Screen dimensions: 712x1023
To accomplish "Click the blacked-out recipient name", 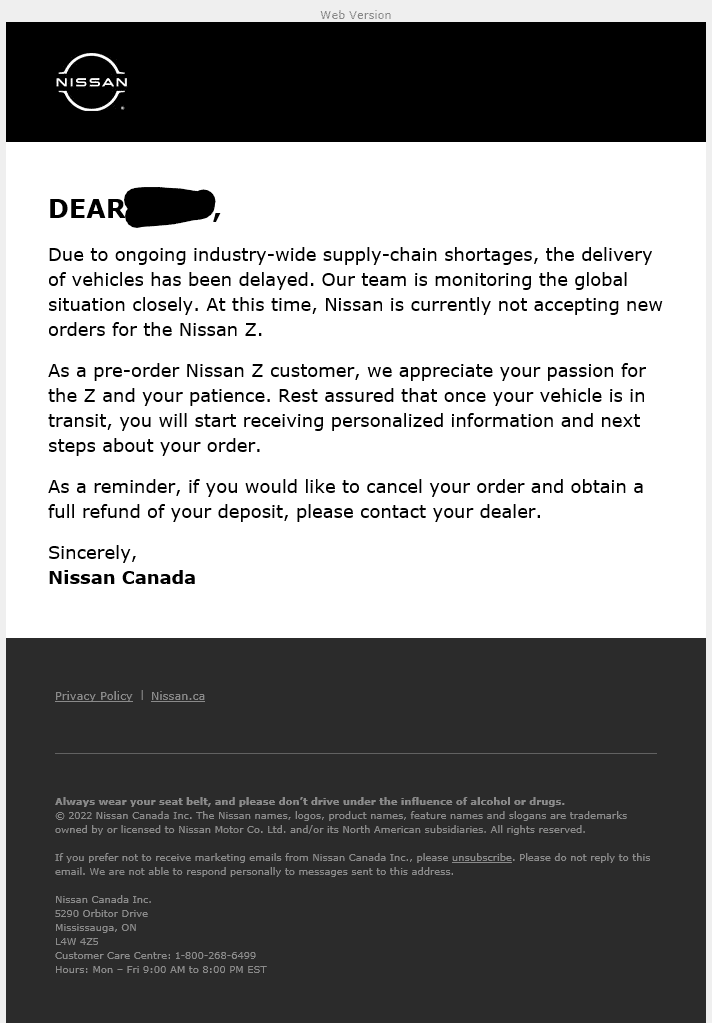I will tap(170, 207).
